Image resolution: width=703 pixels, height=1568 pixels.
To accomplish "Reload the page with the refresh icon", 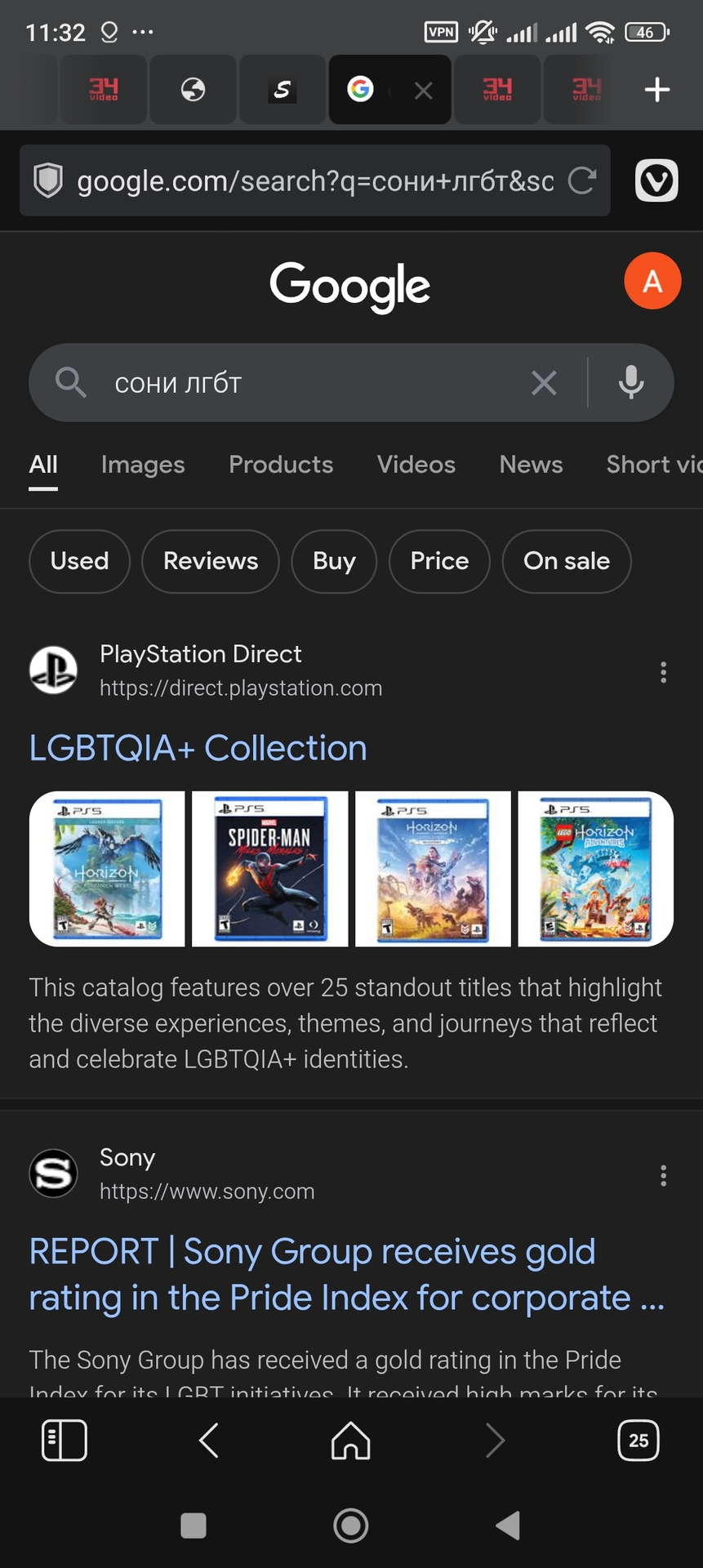I will pos(581,180).
